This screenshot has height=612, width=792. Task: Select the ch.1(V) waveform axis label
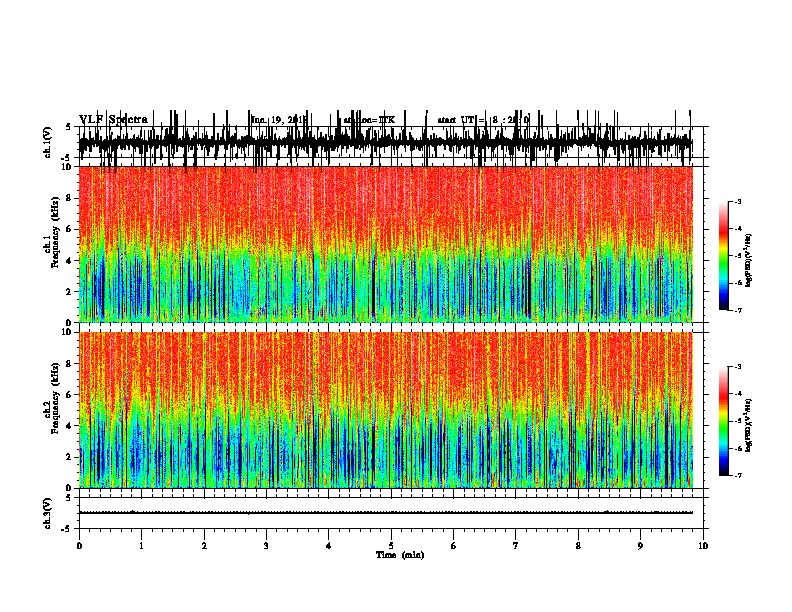coord(48,142)
